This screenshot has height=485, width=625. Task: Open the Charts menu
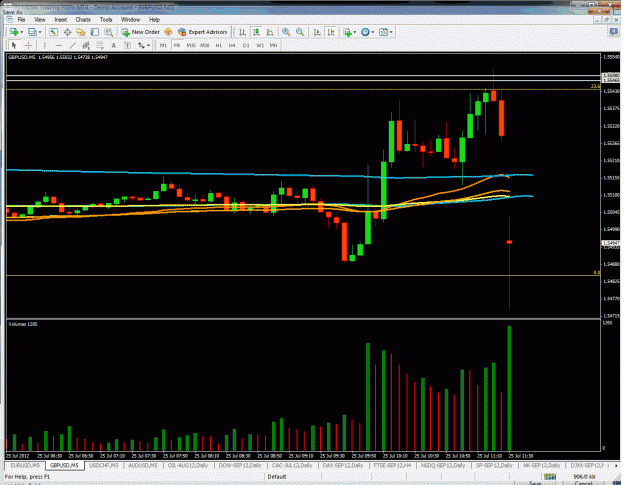point(83,20)
